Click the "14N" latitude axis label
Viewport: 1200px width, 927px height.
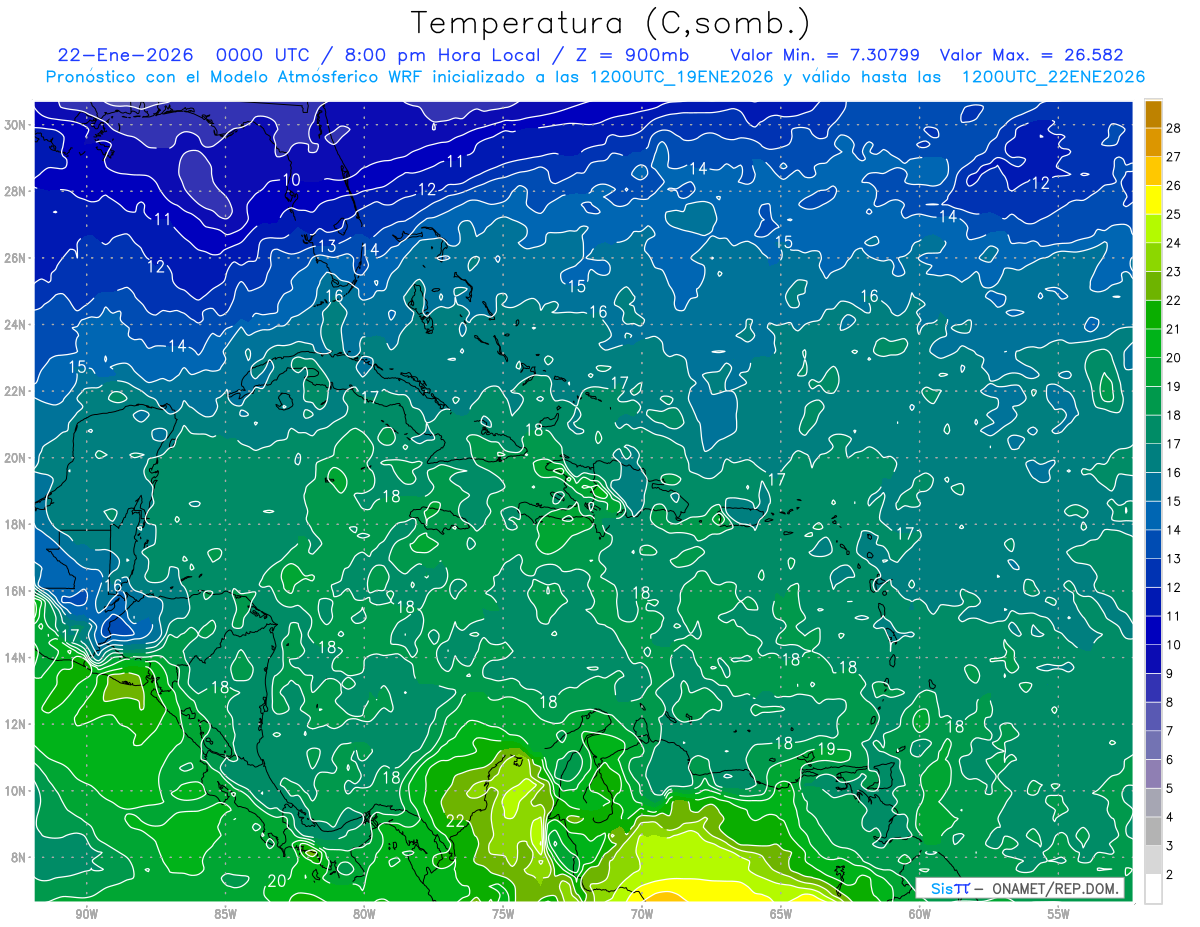coord(15,657)
